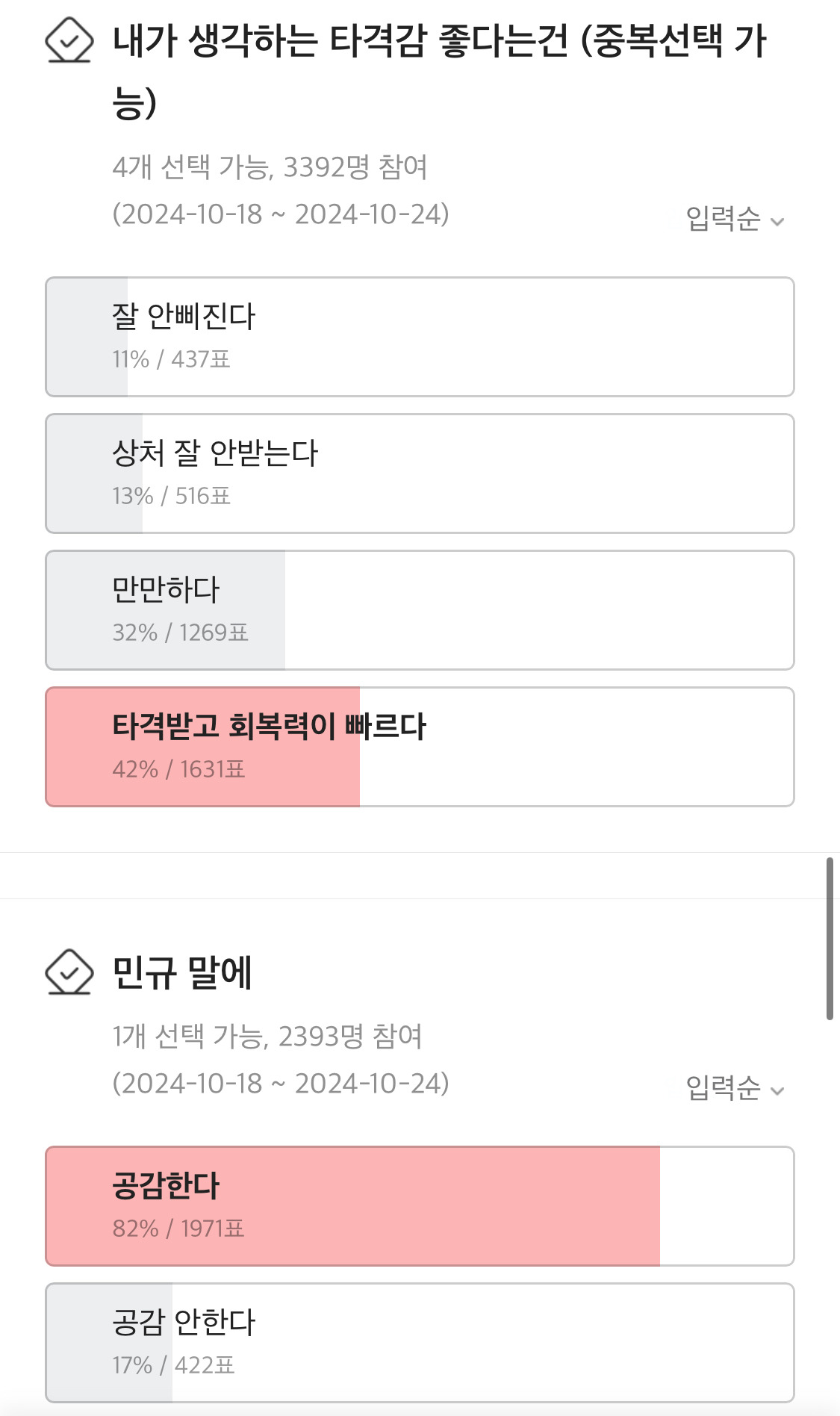Pick the 공감한다 answer
This screenshot has height=1416, width=840.
(x=420, y=1206)
